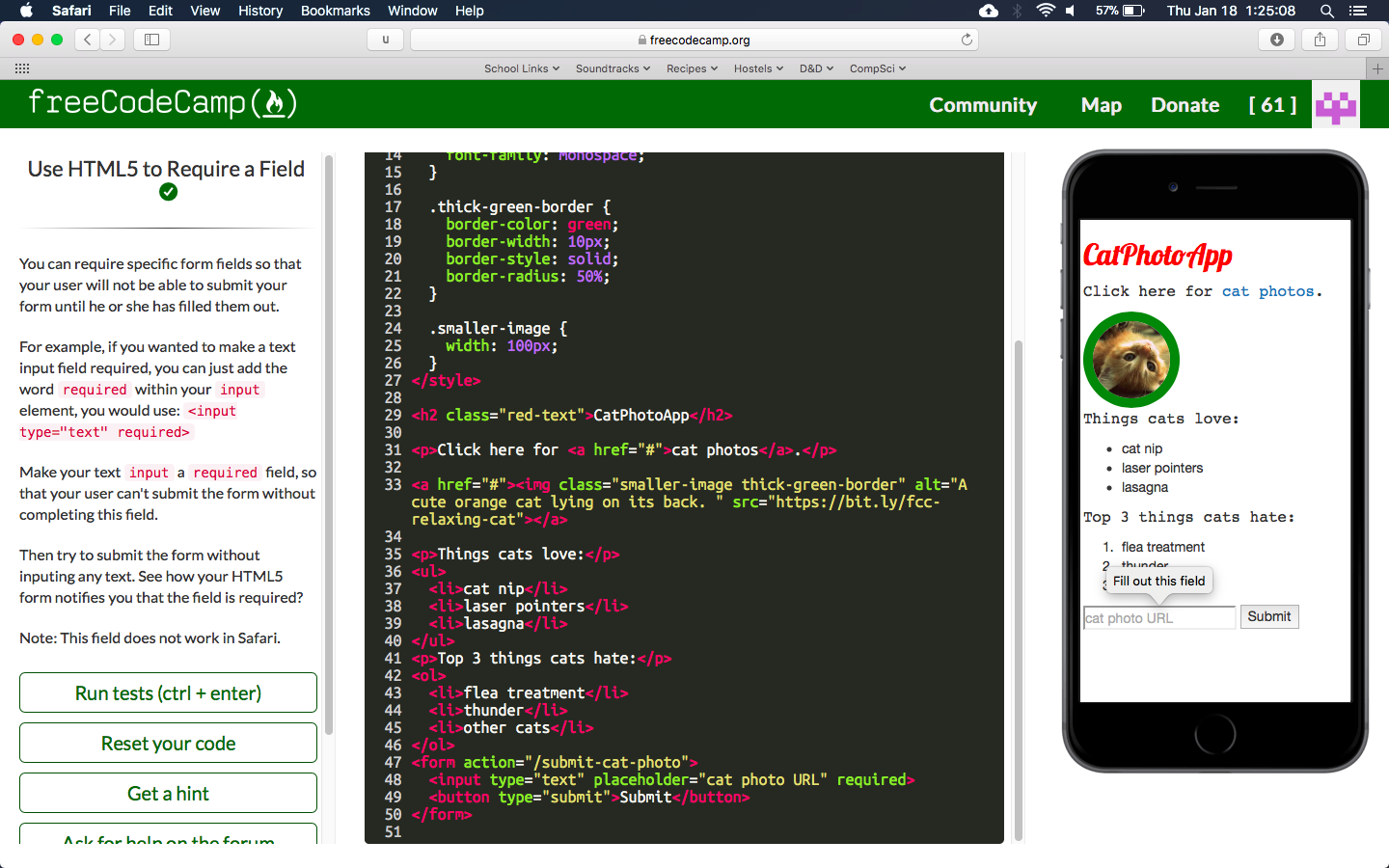Click the iCloud icon in the menu bar
Image resolution: width=1389 pixels, height=868 pixels.
988,11
